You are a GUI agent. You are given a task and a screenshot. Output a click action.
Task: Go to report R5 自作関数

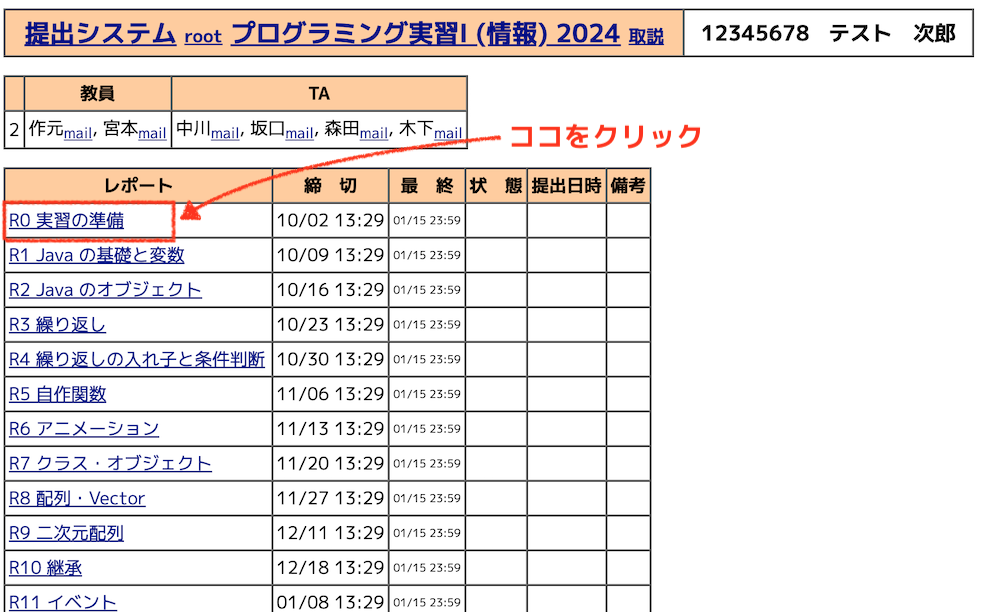click(57, 394)
